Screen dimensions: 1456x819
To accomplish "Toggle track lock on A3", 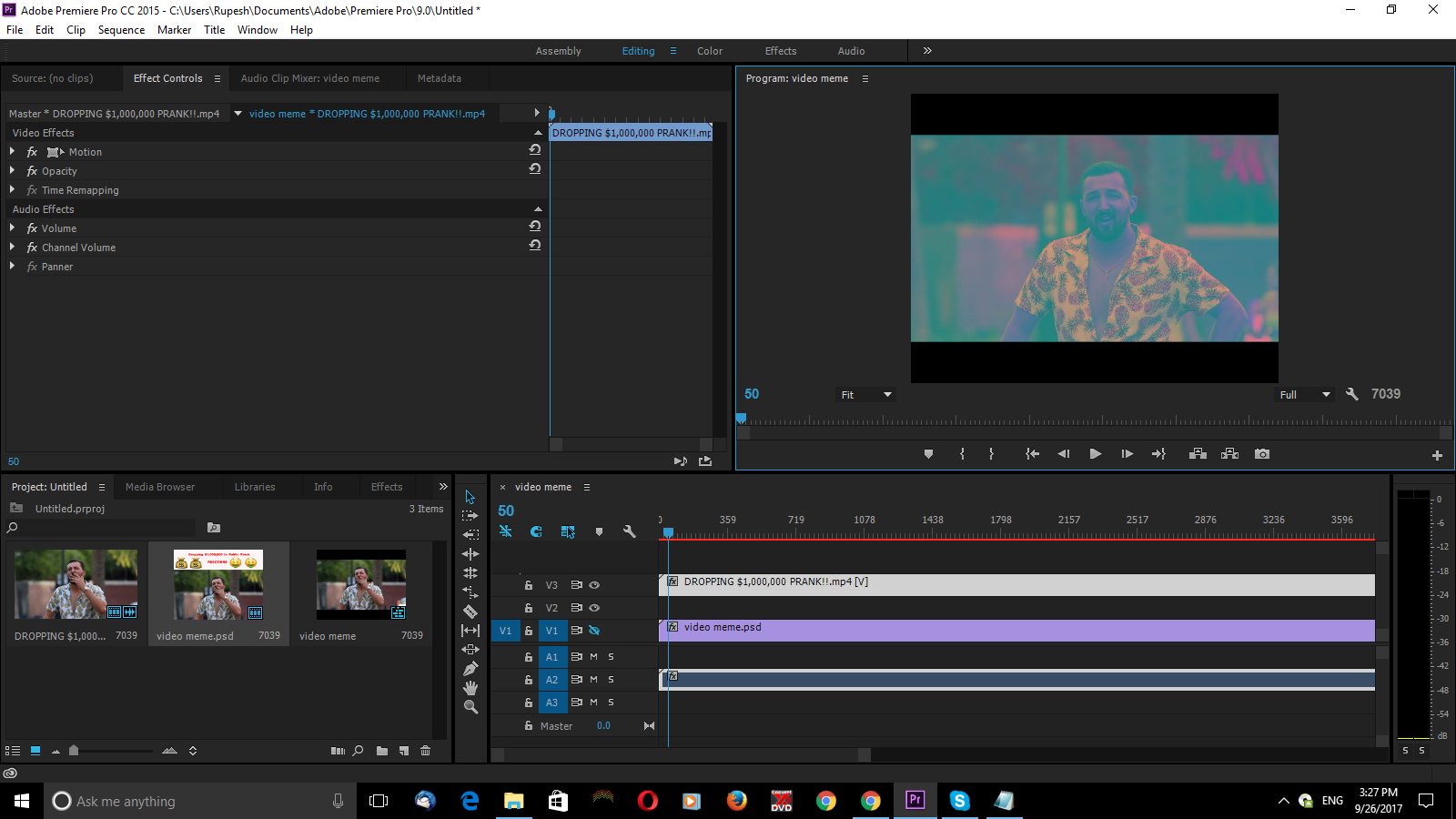I will [x=528, y=703].
